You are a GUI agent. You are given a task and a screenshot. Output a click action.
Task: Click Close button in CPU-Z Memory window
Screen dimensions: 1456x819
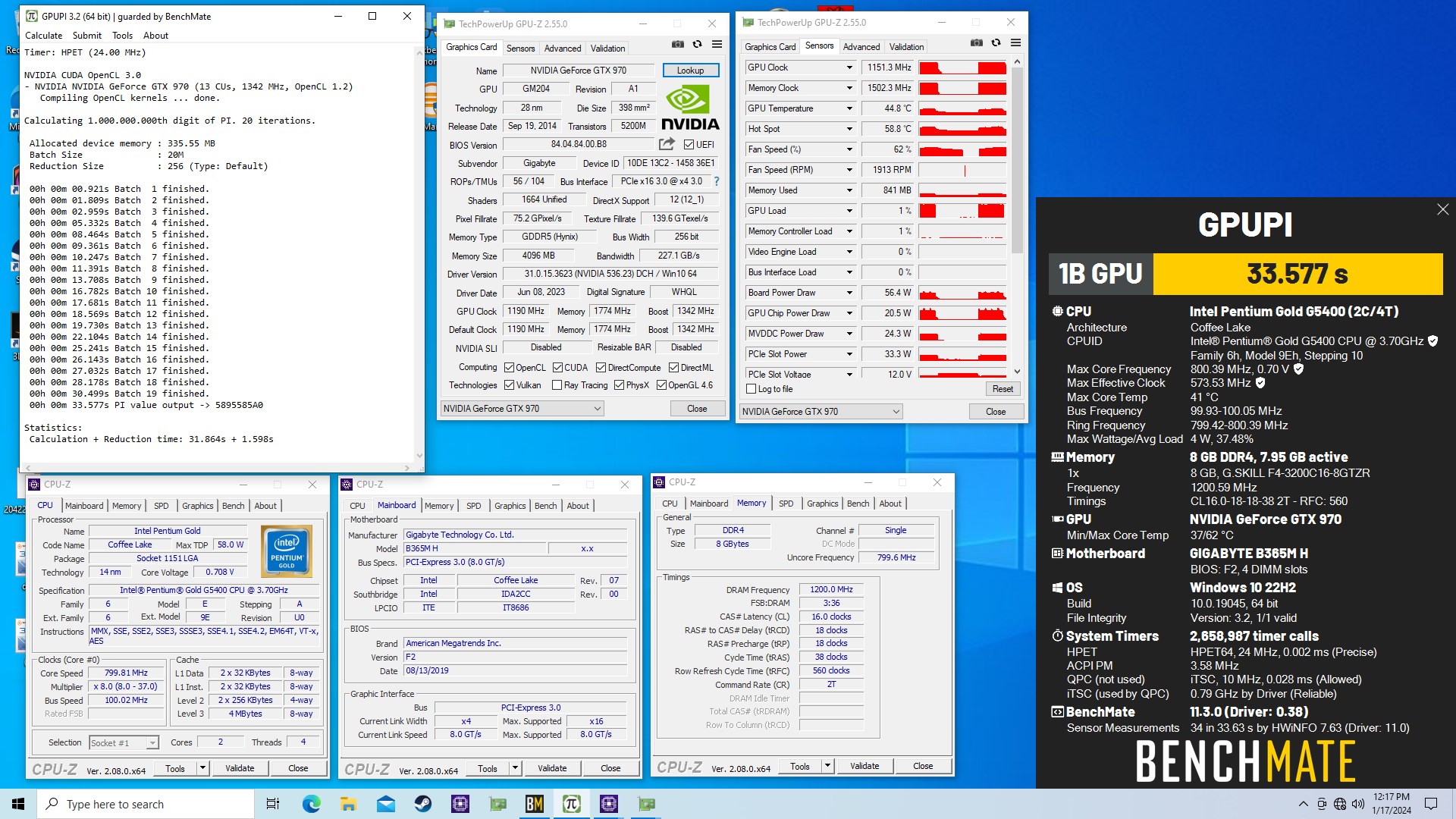click(923, 766)
